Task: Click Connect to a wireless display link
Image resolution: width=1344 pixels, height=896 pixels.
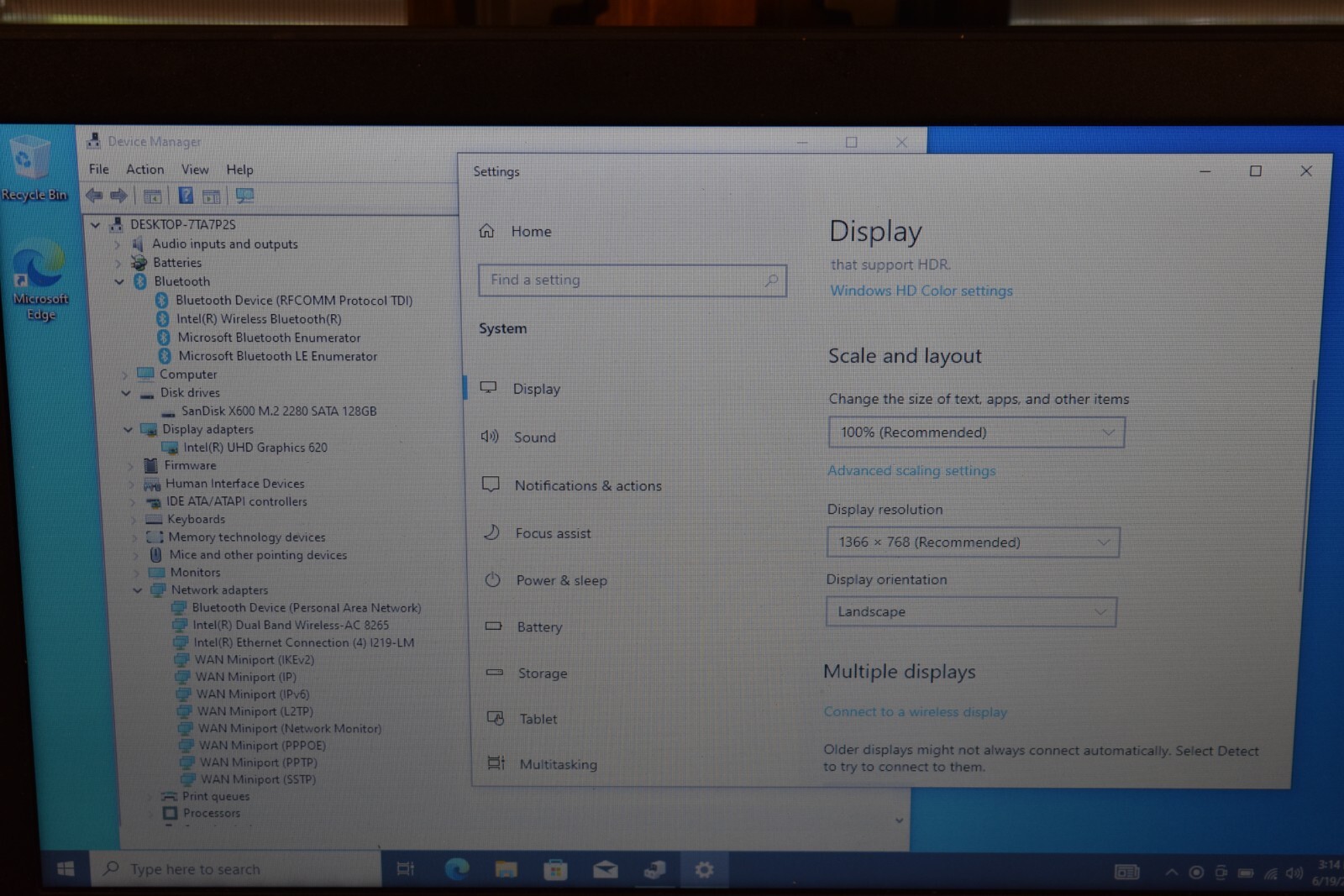Action: point(915,712)
